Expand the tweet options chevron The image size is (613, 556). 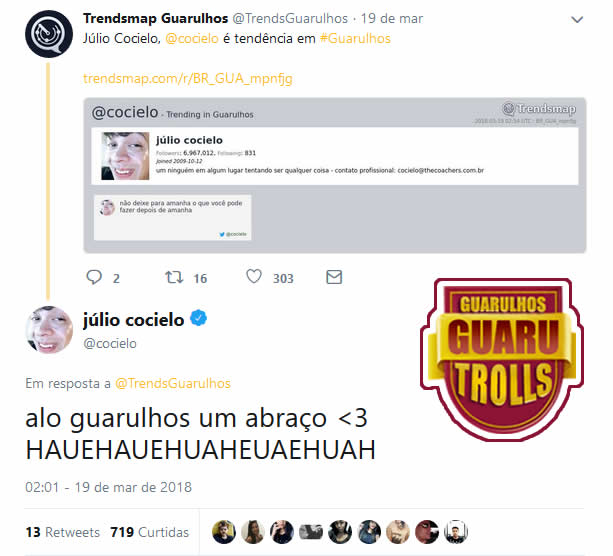coord(577,19)
